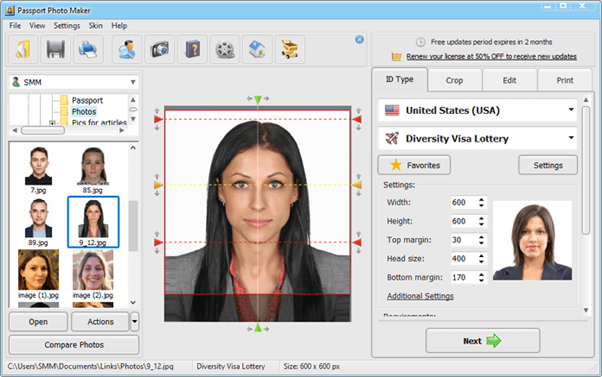Viewport: 602px width, 377px height.
Task: Click the lower left red chin line marker
Action: 158,242
